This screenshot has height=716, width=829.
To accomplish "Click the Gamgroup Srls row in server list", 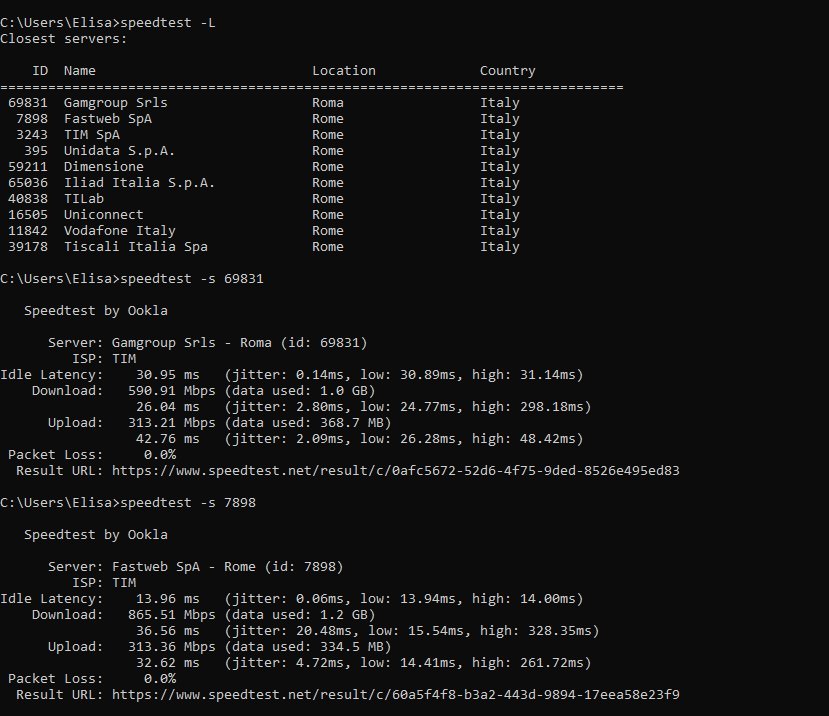I will [x=115, y=103].
